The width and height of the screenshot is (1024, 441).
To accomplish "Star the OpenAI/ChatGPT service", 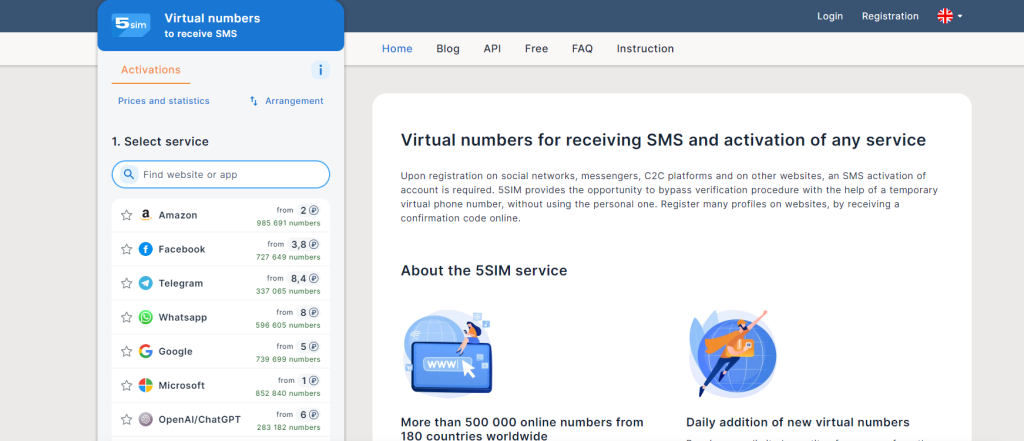I will 126,419.
